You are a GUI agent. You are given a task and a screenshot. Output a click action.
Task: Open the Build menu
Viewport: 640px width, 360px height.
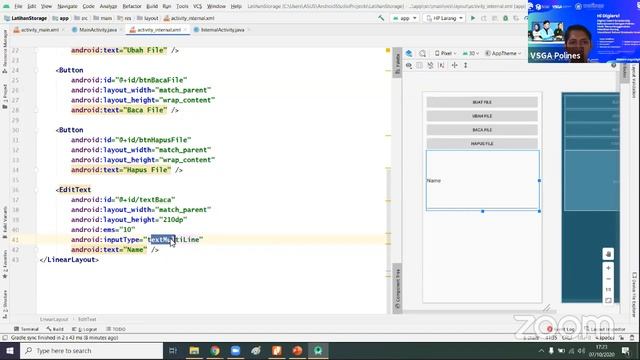[152, 6]
